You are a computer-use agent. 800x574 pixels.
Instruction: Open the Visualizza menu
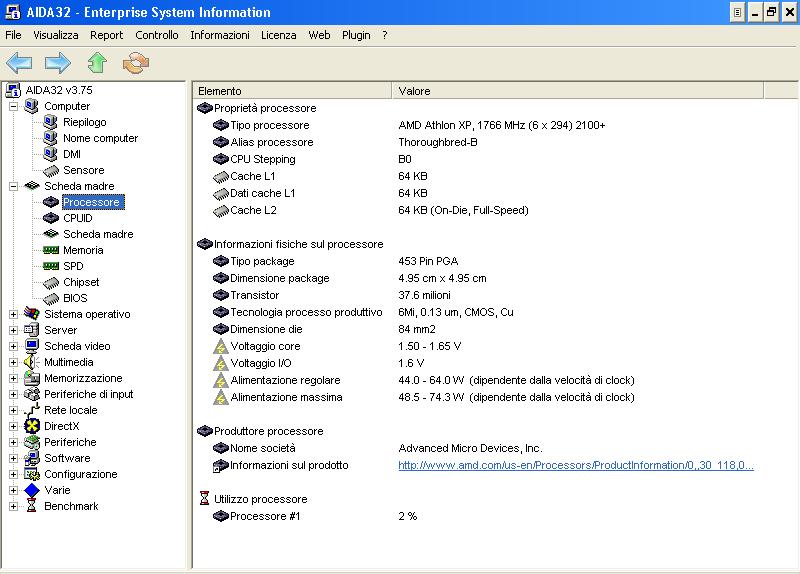click(x=56, y=35)
